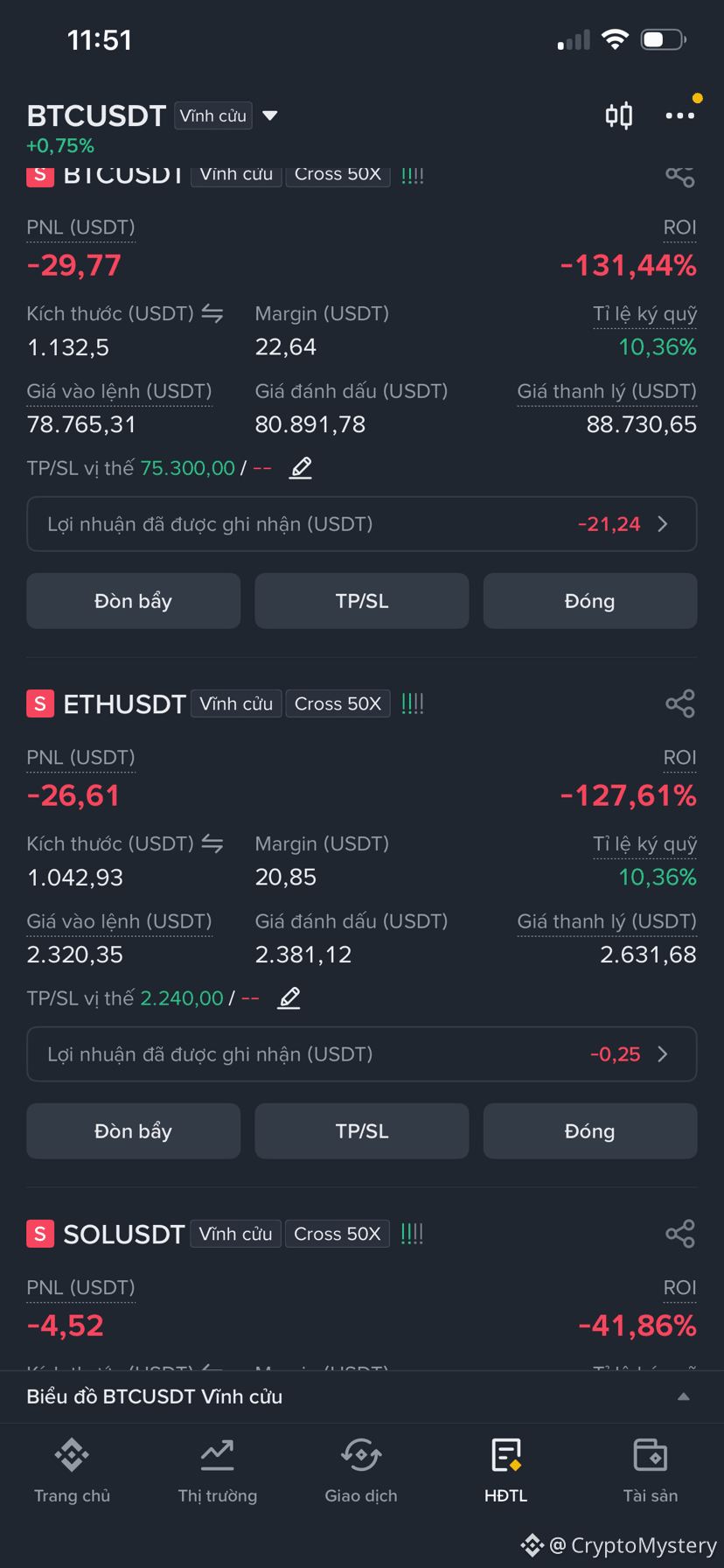The height and width of the screenshot is (1568, 724).
Task: Go to Trang chủ home tab
Action: coord(72,1470)
